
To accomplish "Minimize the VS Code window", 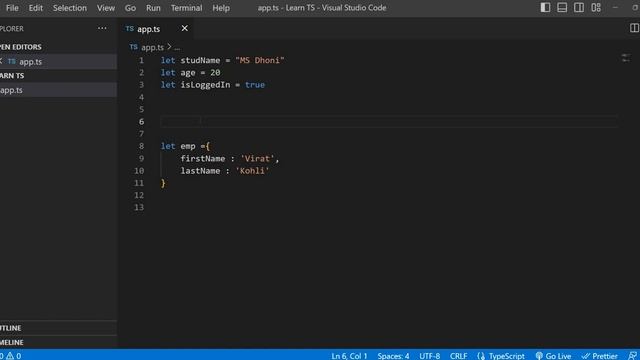I will (x=615, y=8).
